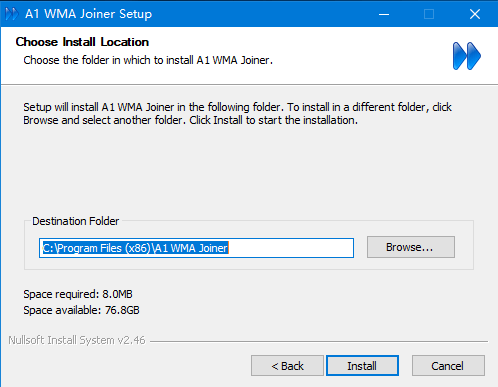Start installation with the Install button
The width and height of the screenshot is (498, 387).
(x=362, y=366)
